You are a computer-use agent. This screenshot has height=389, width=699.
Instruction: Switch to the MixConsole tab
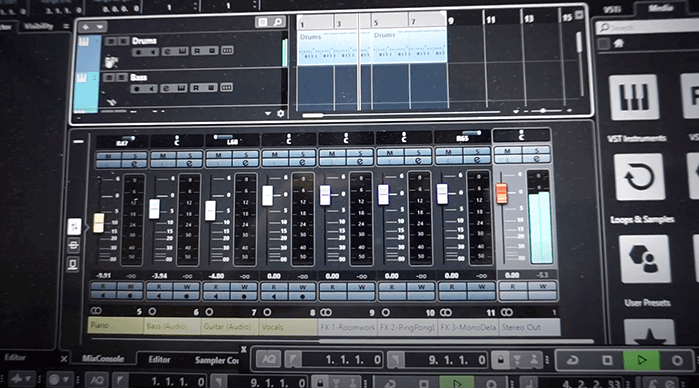(103, 358)
